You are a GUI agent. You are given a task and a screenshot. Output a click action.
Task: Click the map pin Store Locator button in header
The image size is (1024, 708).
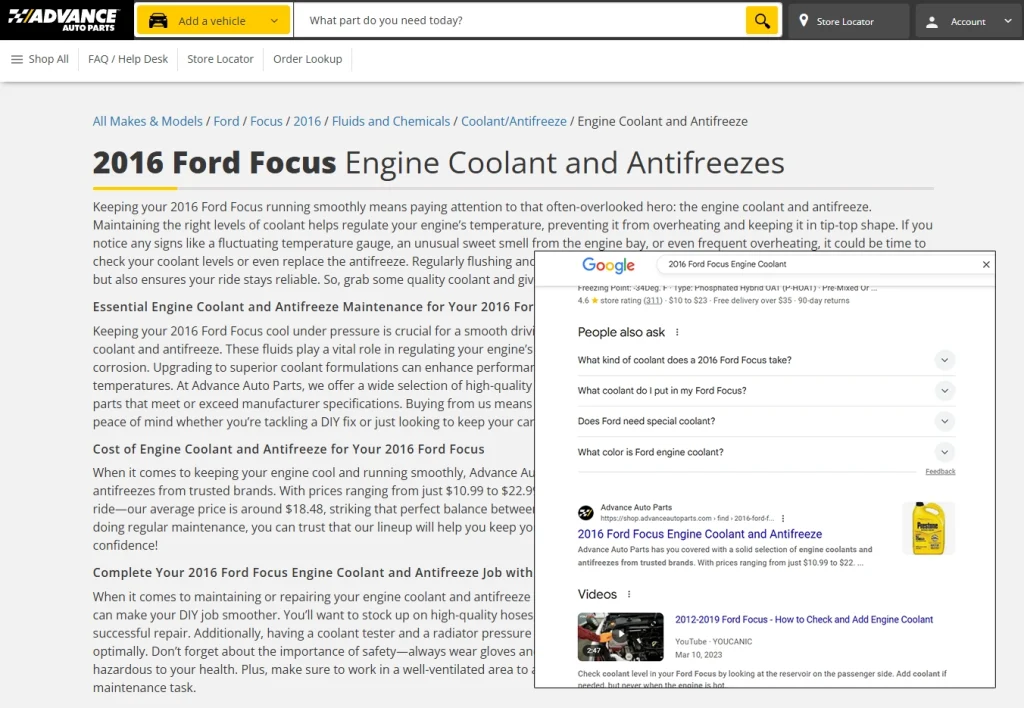(848, 21)
